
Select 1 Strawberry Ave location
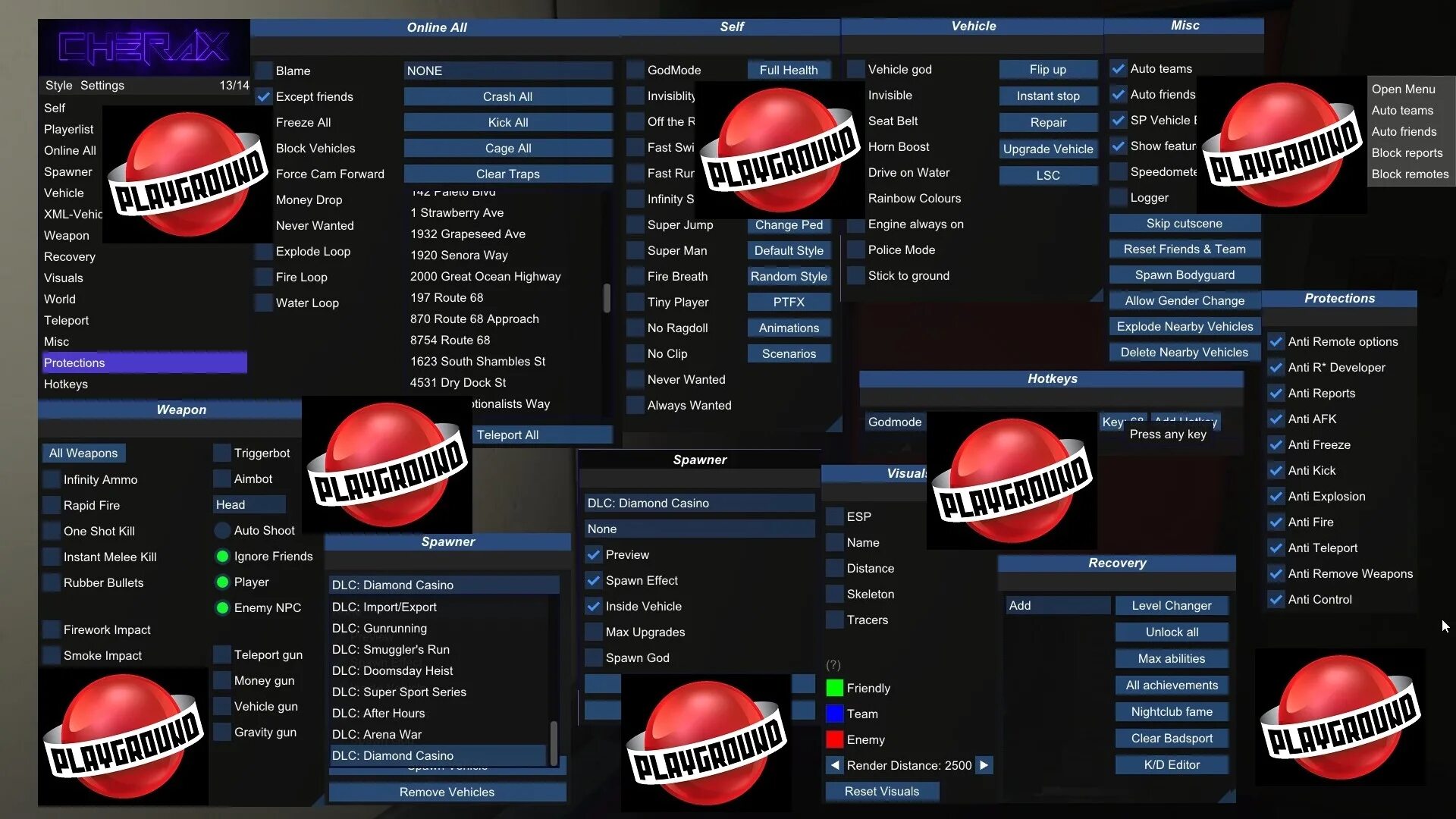click(457, 212)
